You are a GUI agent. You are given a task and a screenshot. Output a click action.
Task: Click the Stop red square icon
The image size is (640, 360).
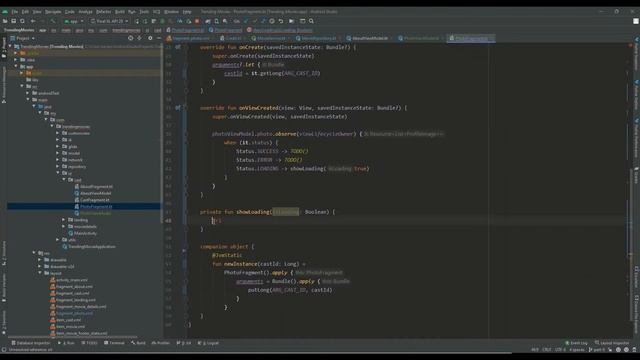pyautogui.click(x=197, y=21)
